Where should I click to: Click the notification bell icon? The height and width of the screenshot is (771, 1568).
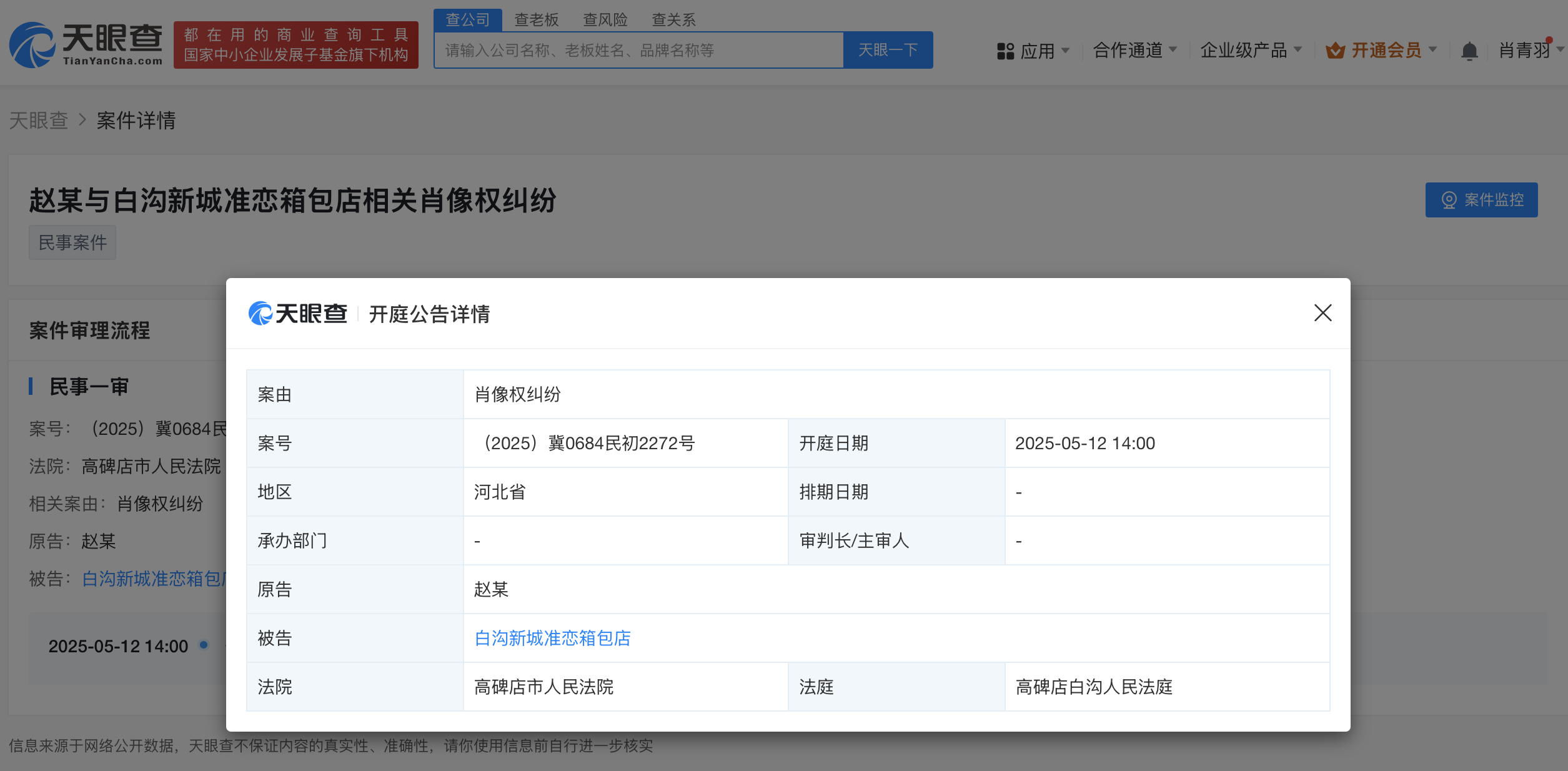pyautogui.click(x=1469, y=51)
